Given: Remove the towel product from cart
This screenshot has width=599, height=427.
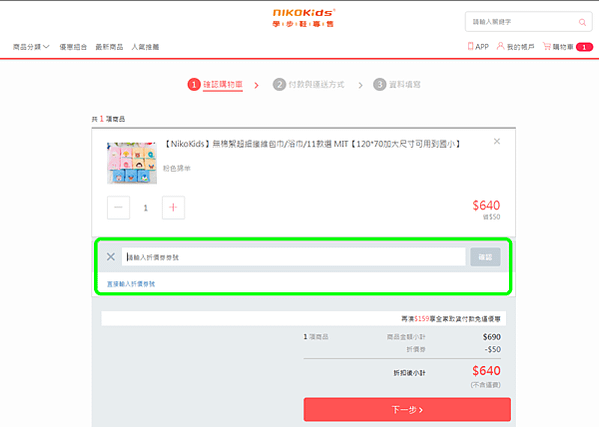Looking at the screenshot, I should pos(497,141).
